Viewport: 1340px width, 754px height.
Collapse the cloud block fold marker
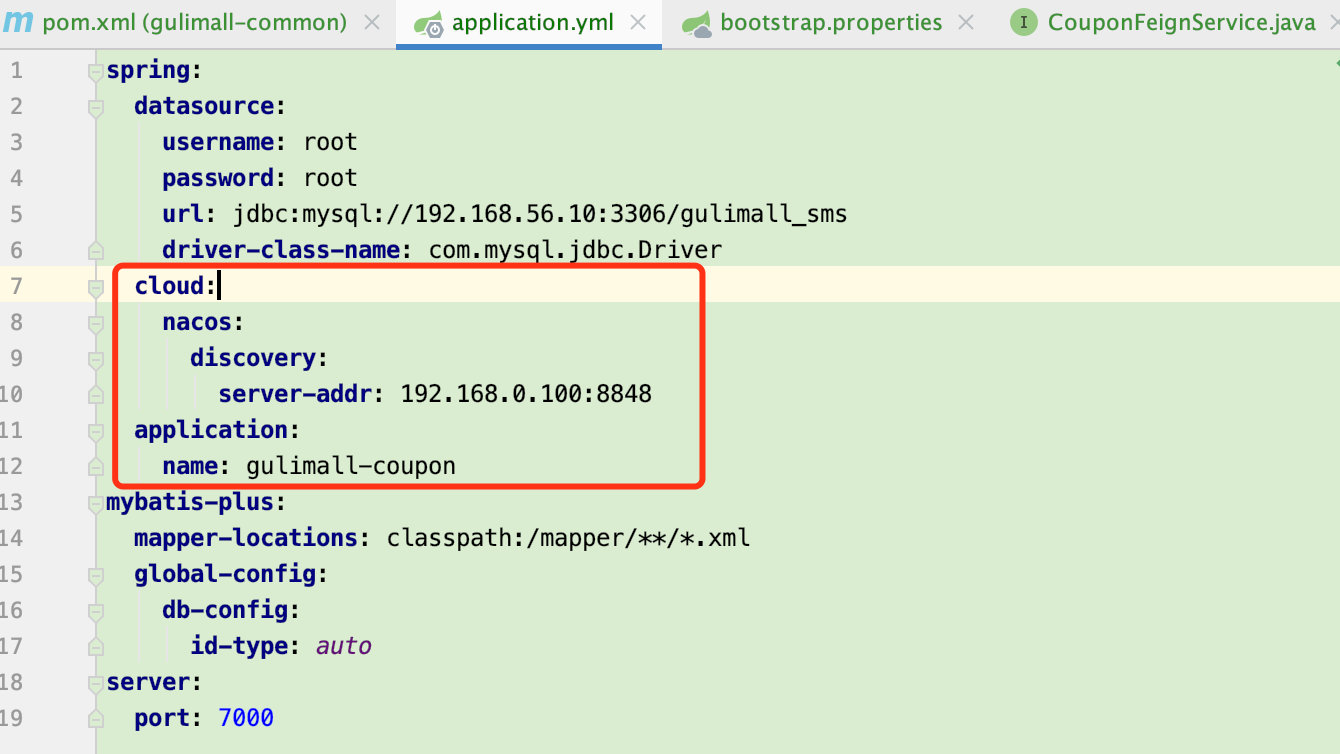(x=96, y=287)
